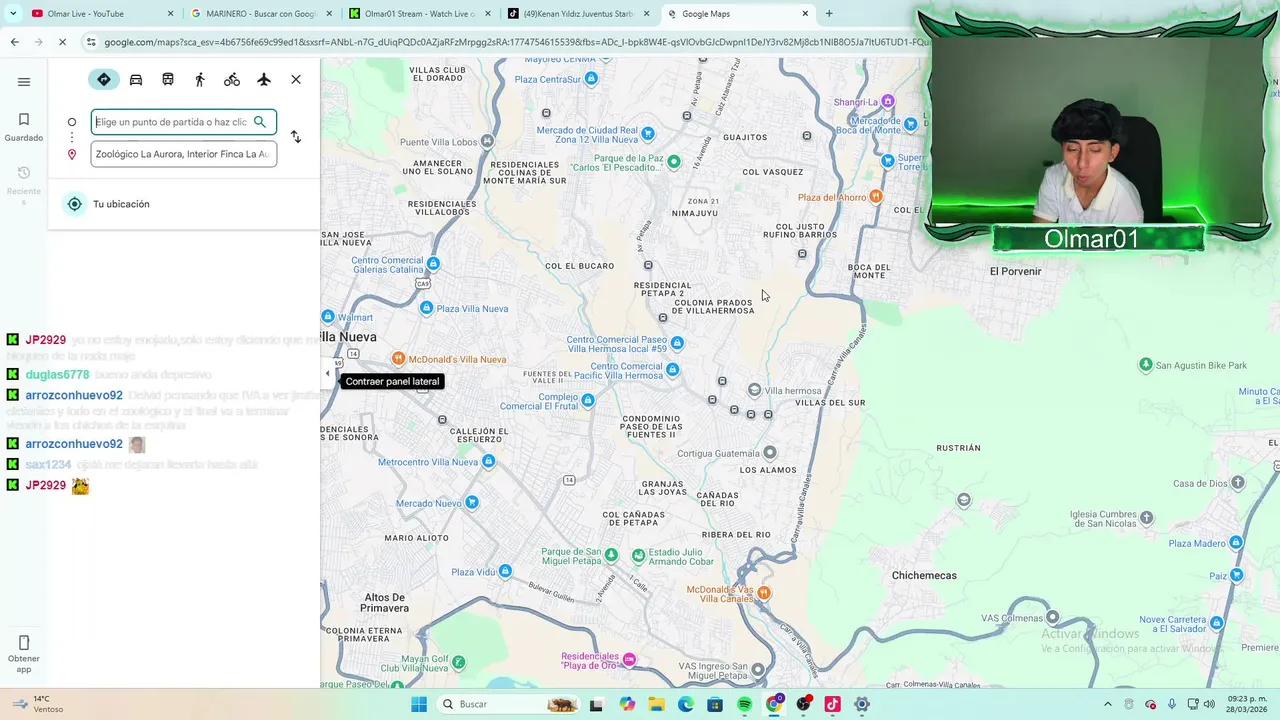Click Plaza Villa Nueva shopping marker
Screen dimensions: 1280x720
pyautogui.click(x=427, y=308)
